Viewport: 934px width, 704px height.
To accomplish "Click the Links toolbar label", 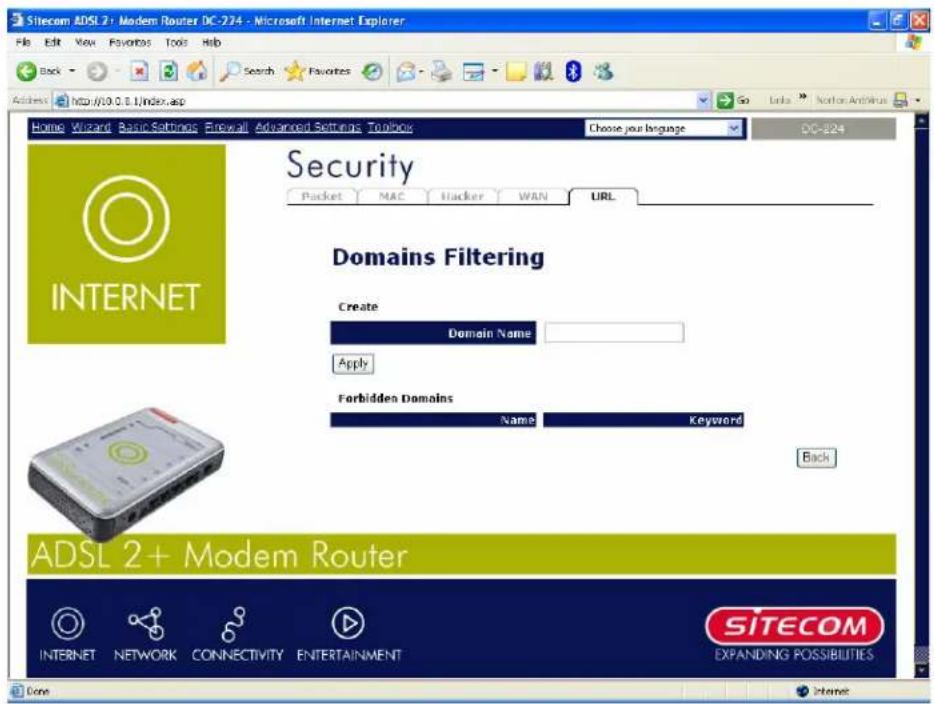I will [780, 100].
